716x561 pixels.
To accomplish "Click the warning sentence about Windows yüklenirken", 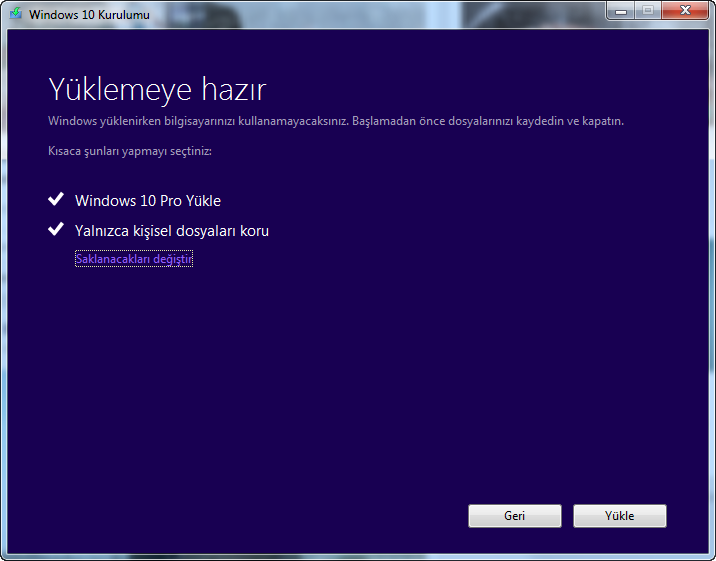I will point(336,121).
